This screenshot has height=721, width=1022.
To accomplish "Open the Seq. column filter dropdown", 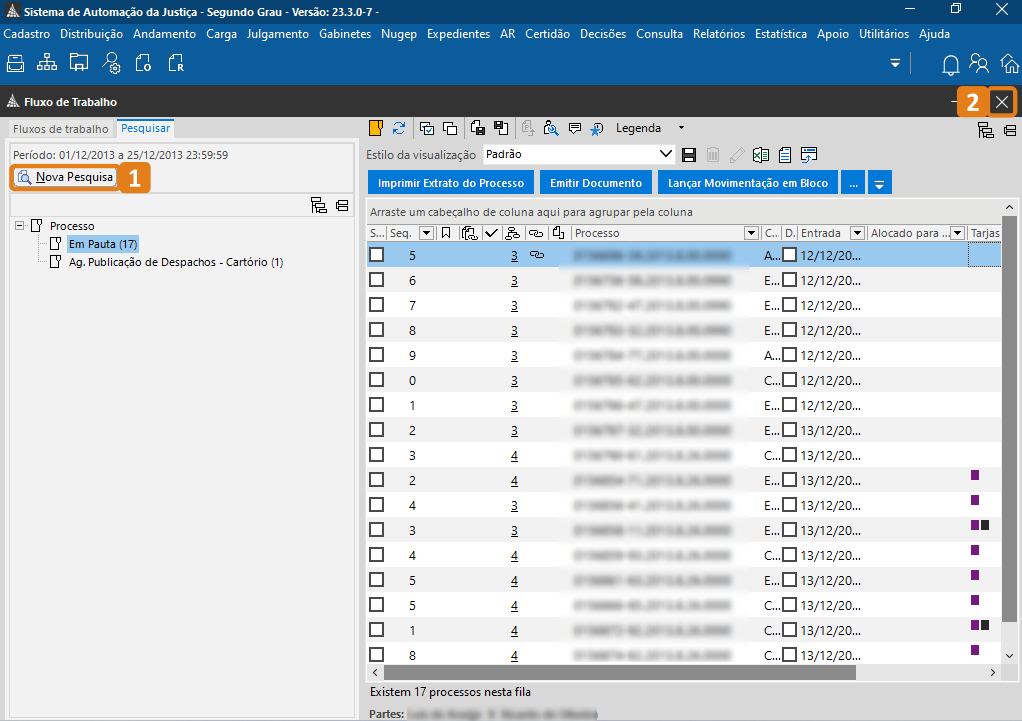I will coord(426,233).
